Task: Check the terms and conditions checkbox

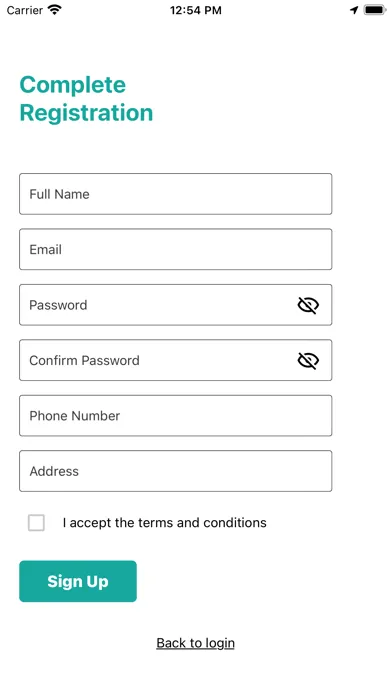Action: coord(36,522)
